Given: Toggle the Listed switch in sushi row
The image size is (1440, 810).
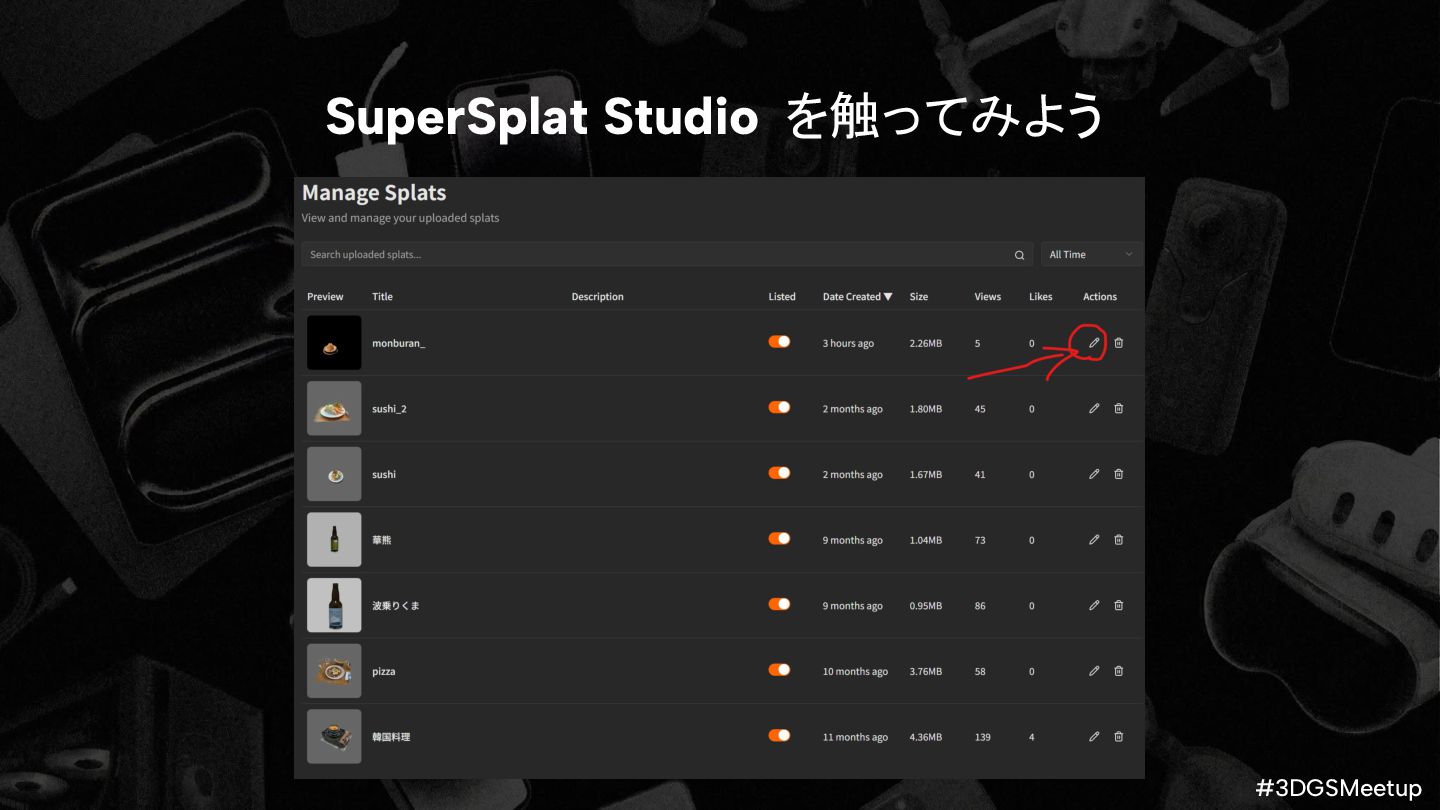Looking at the screenshot, I should tap(779, 473).
